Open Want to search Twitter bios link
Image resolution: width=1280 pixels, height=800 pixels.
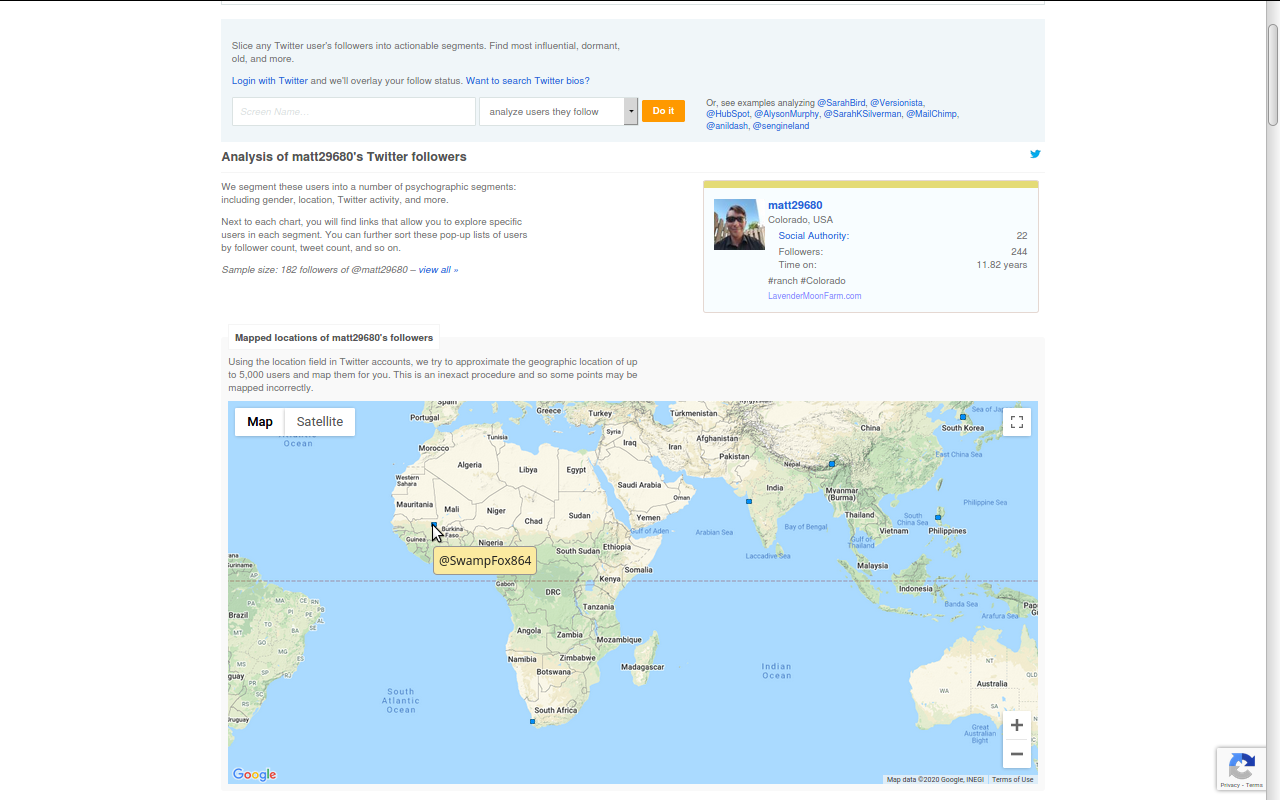[x=528, y=81]
